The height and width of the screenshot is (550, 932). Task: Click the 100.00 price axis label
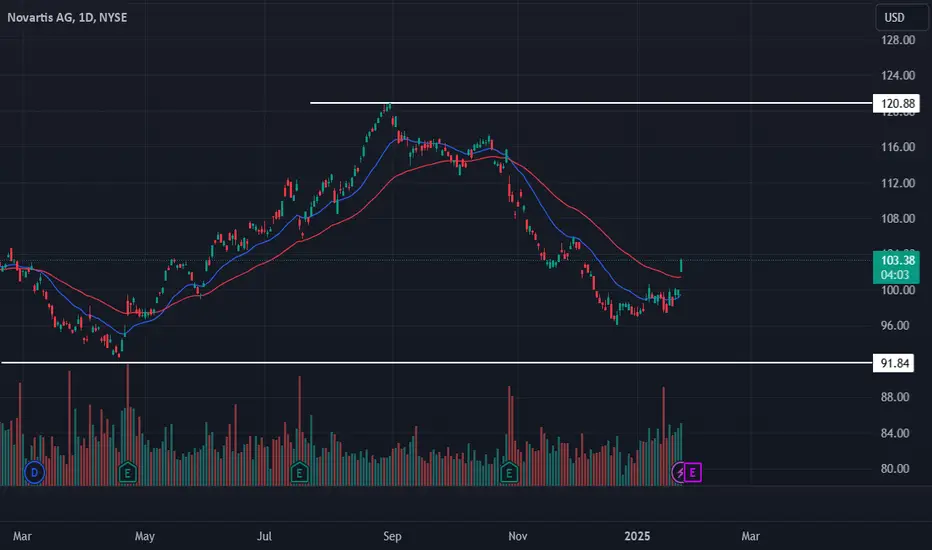click(x=898, y=290)
